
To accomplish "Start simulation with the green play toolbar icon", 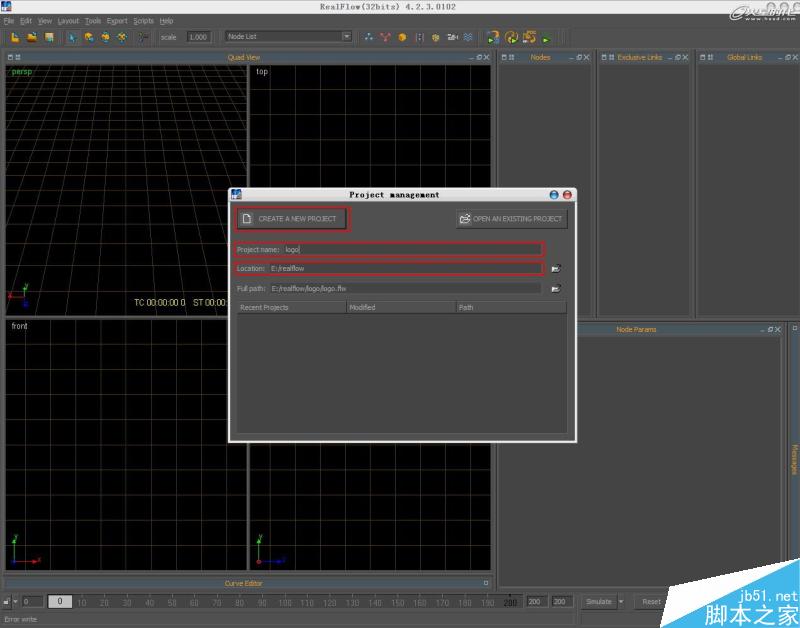I will [x=545, y=38].
